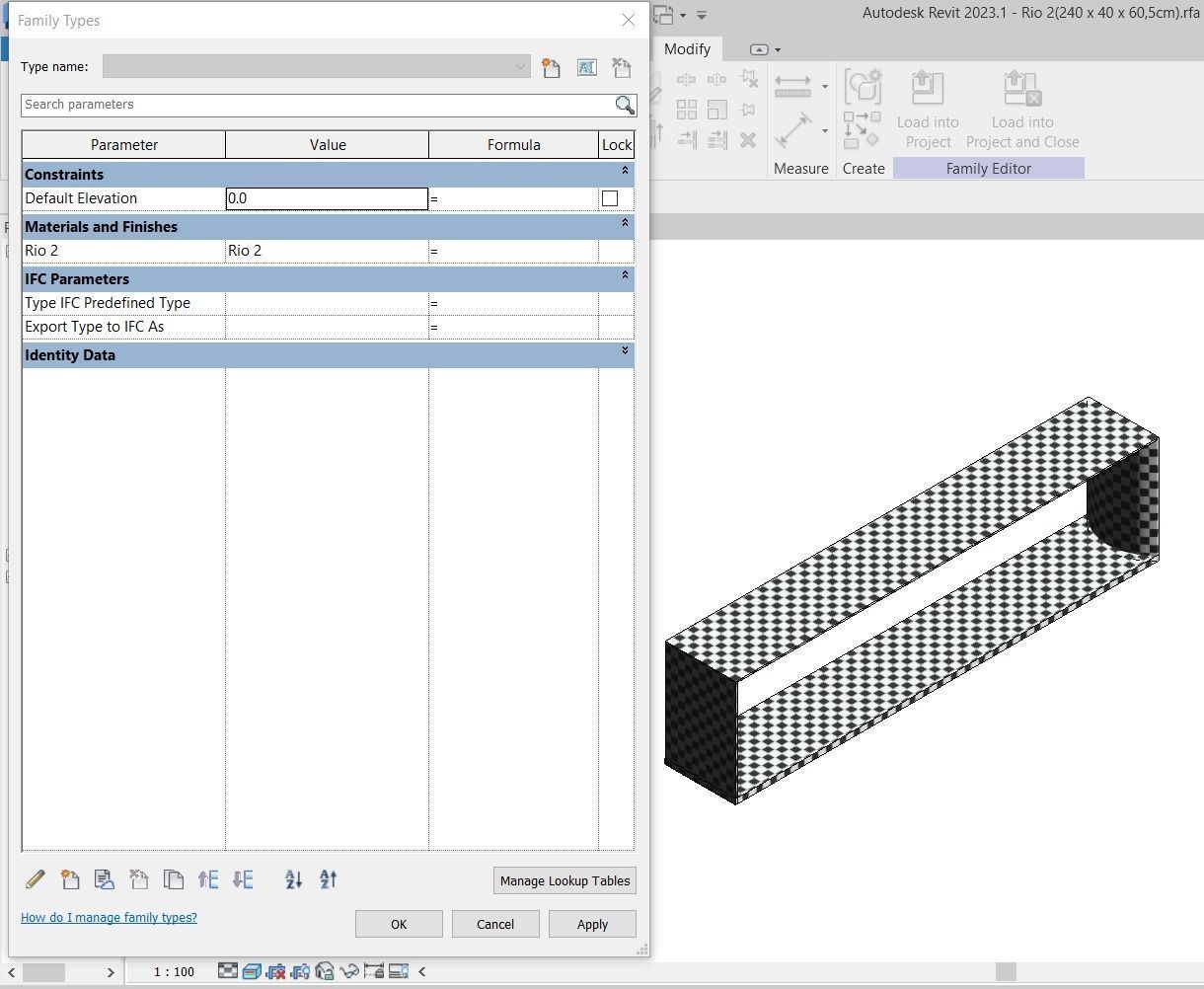Screen dimensions: 1204x989
Task: Open the Aligned Dimension dropdown arrow
Action: (825, 130)
